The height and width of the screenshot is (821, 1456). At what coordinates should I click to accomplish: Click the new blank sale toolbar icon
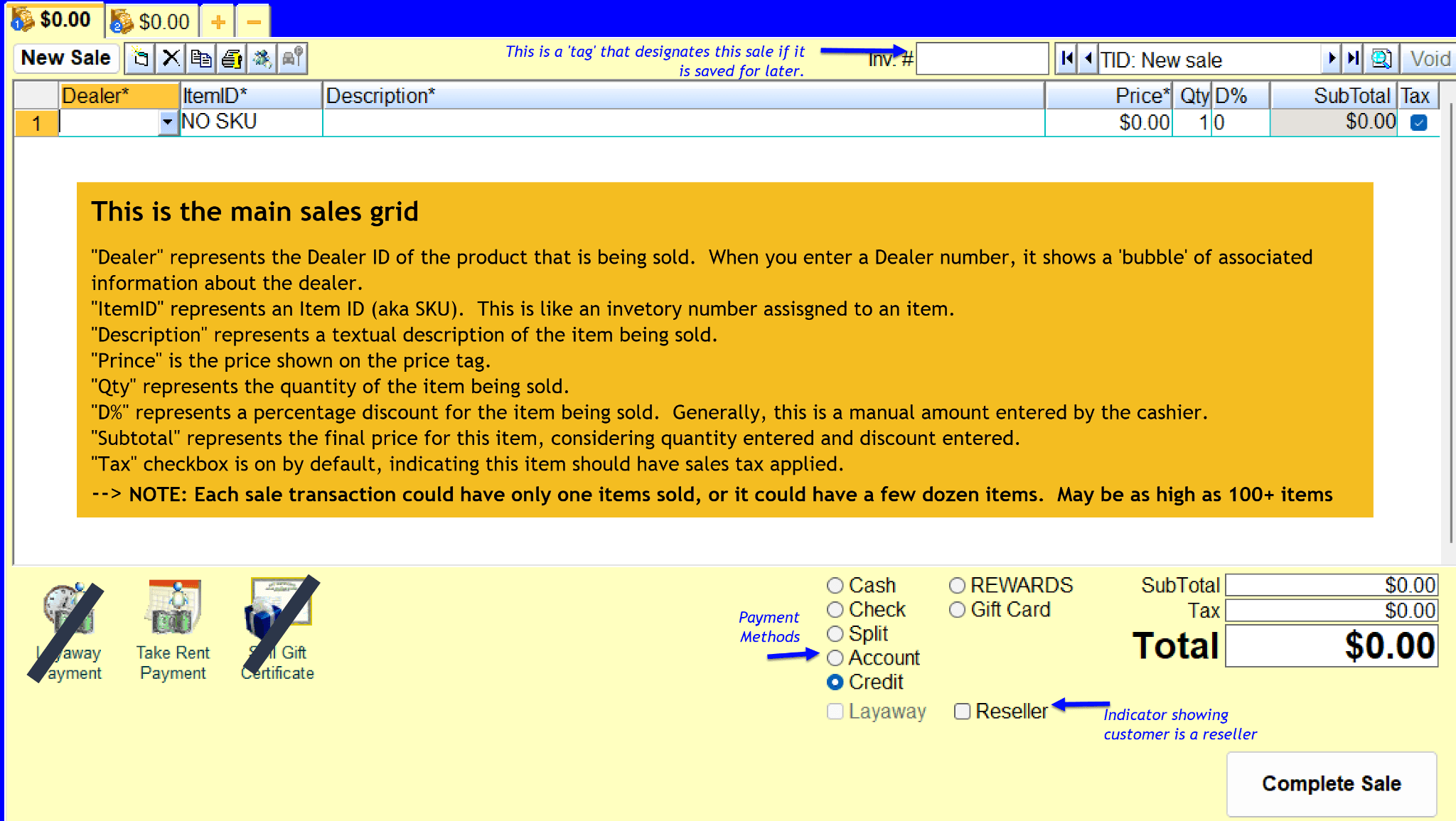tap(141, 58)
